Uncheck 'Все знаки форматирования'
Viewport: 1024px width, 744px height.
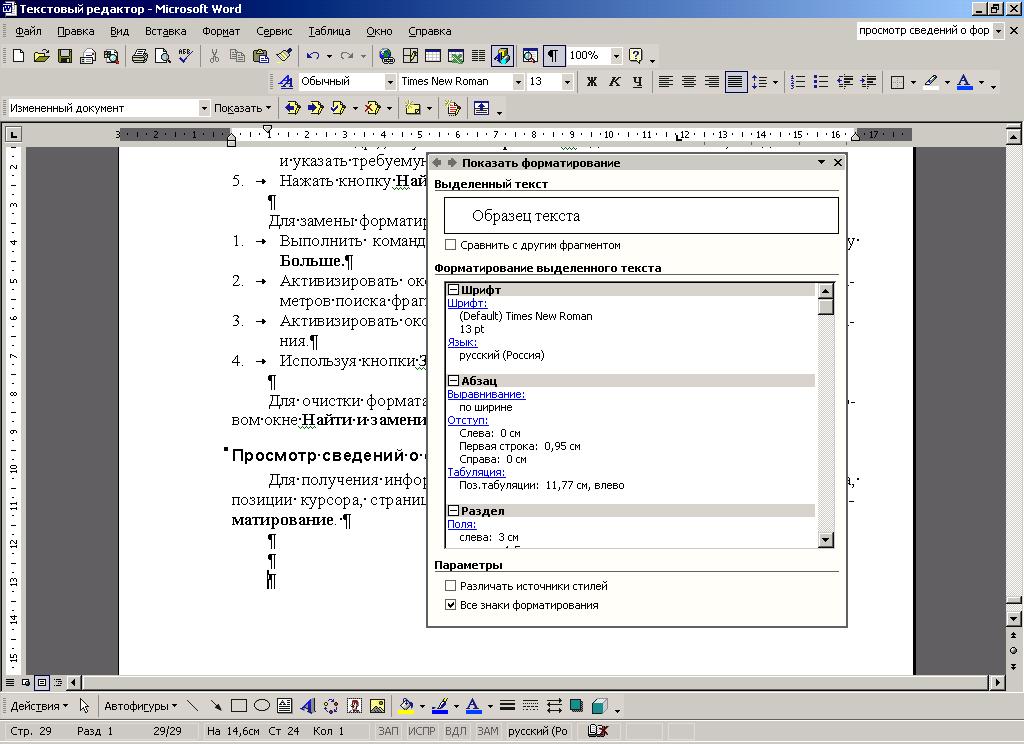[x=451, y=605]
